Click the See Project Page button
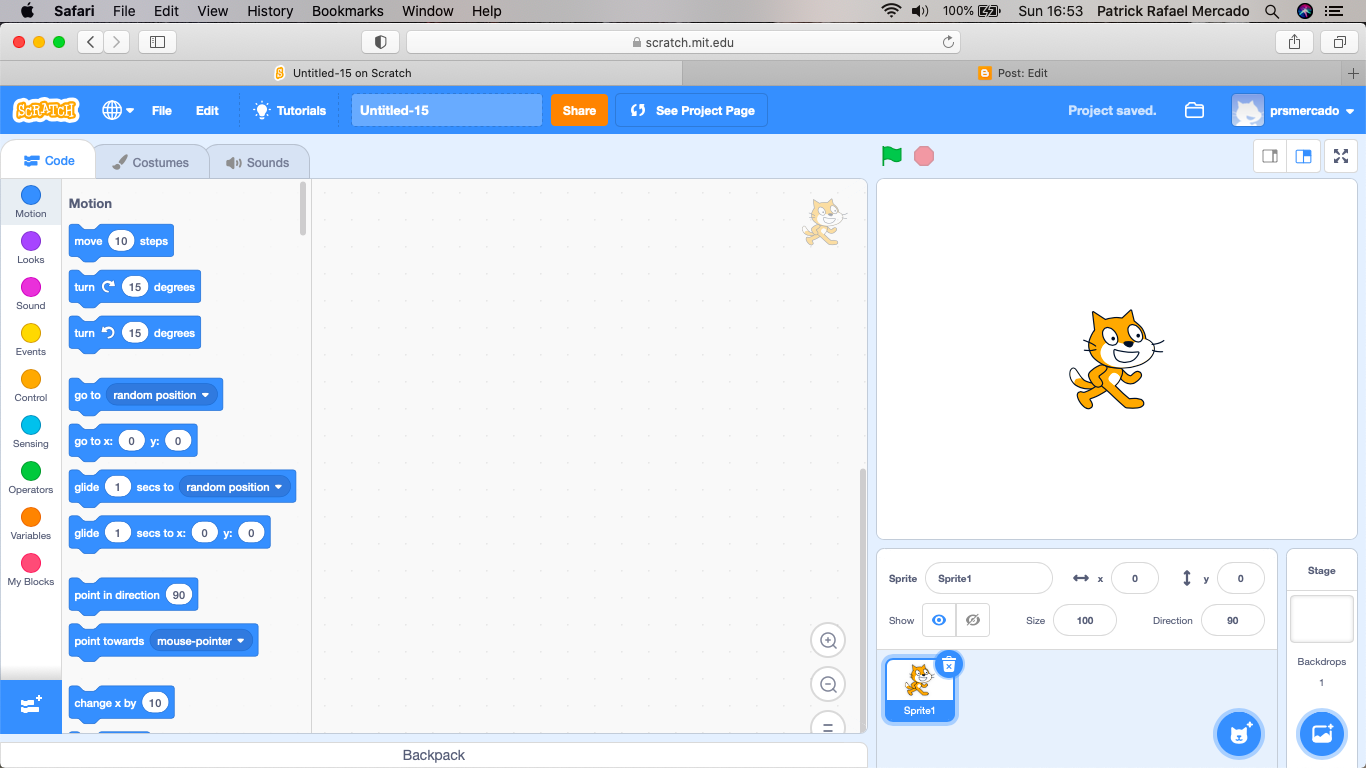This screenshot has width=1366, height=768. pos(691,110)
